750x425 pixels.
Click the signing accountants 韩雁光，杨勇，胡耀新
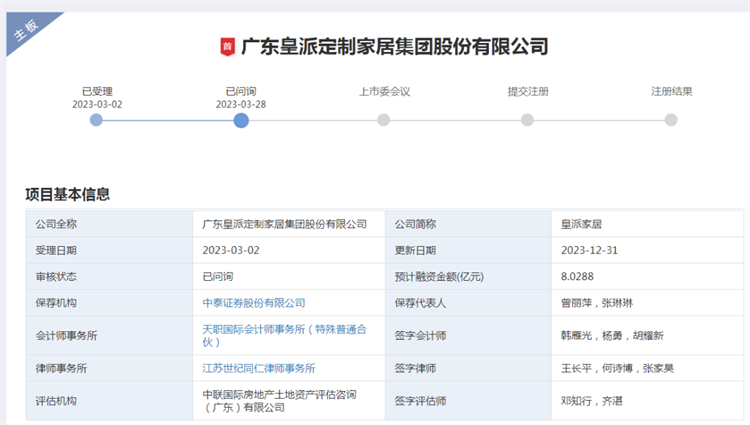pyautogui.click(x=612, y=336)
